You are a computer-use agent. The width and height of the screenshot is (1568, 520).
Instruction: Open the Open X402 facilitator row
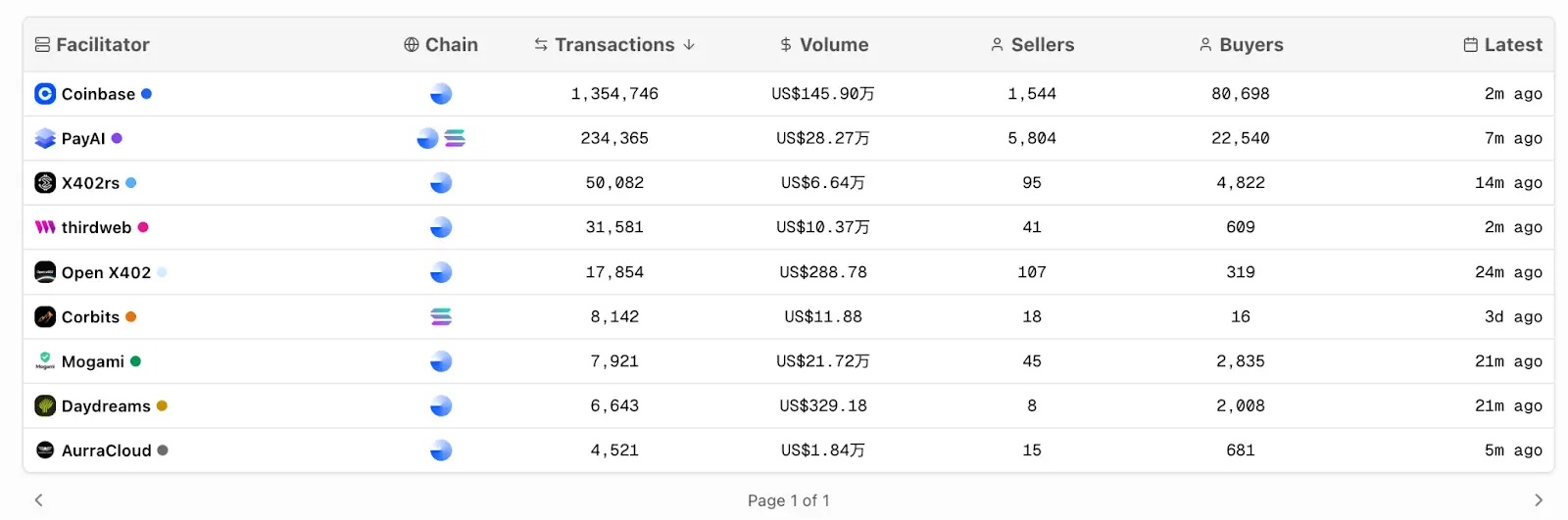[106, 272]
